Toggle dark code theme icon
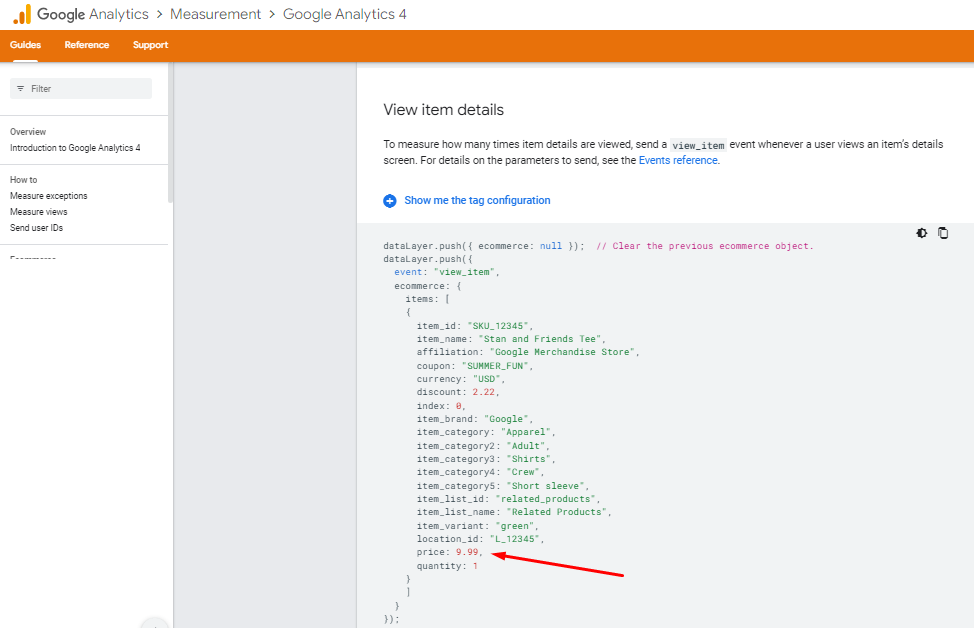The height and width of the screenshot is (628, 974). click(922, 233)
